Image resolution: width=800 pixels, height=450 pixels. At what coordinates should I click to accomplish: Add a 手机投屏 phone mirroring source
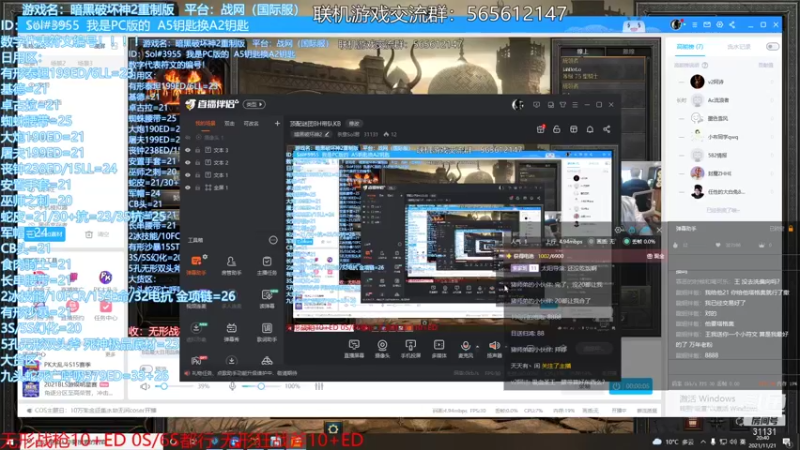point(410,348)
